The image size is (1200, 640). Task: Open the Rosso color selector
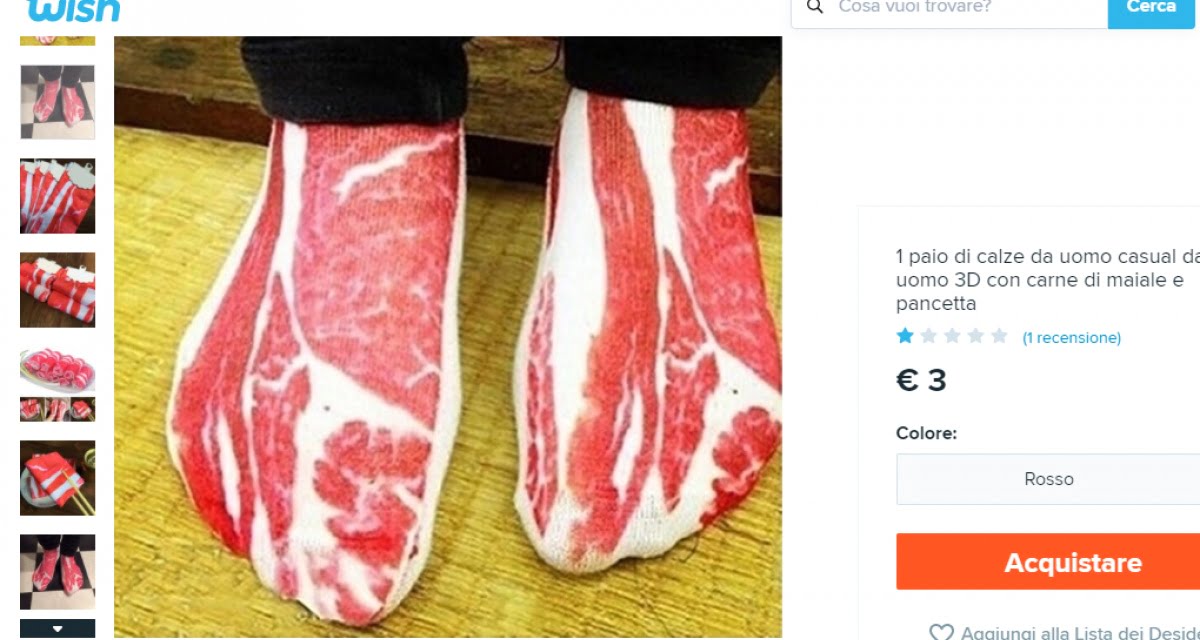[1048, 479]
